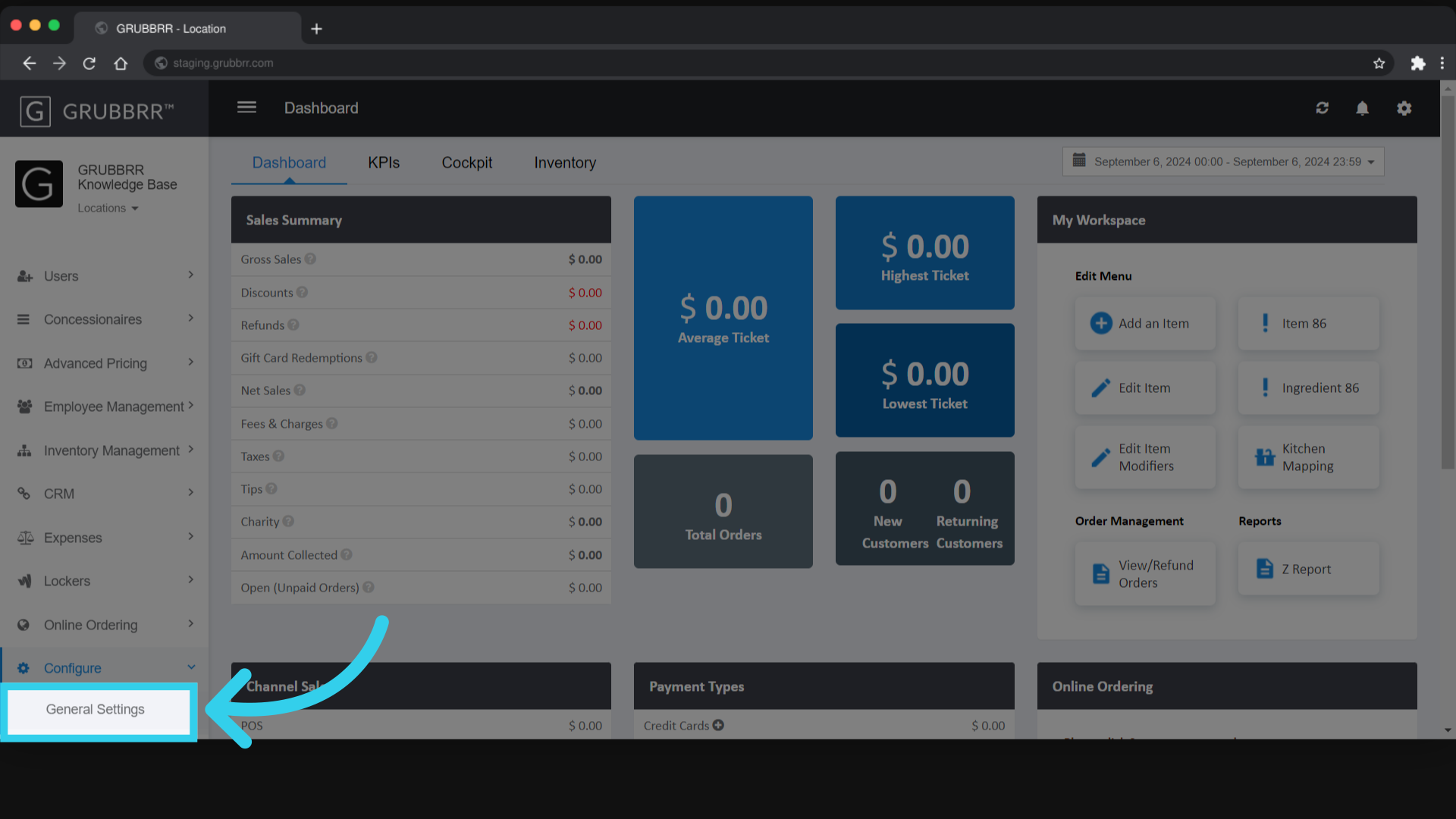
Task: Click the Ingredient 86 button
Action: (x=1309, y=388)
